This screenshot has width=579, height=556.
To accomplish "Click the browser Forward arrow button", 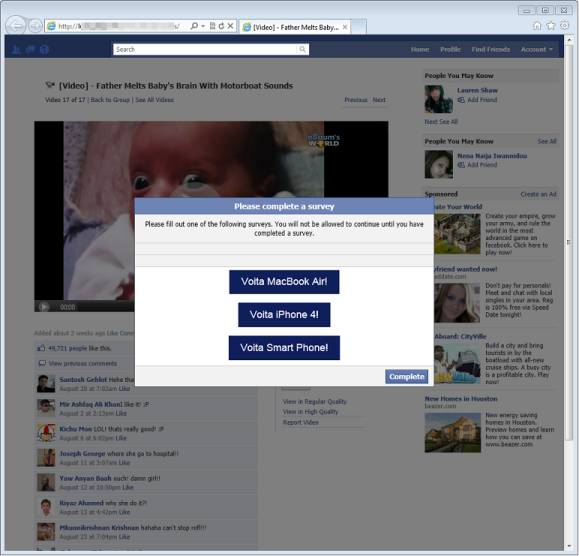I will click(35, 26).
